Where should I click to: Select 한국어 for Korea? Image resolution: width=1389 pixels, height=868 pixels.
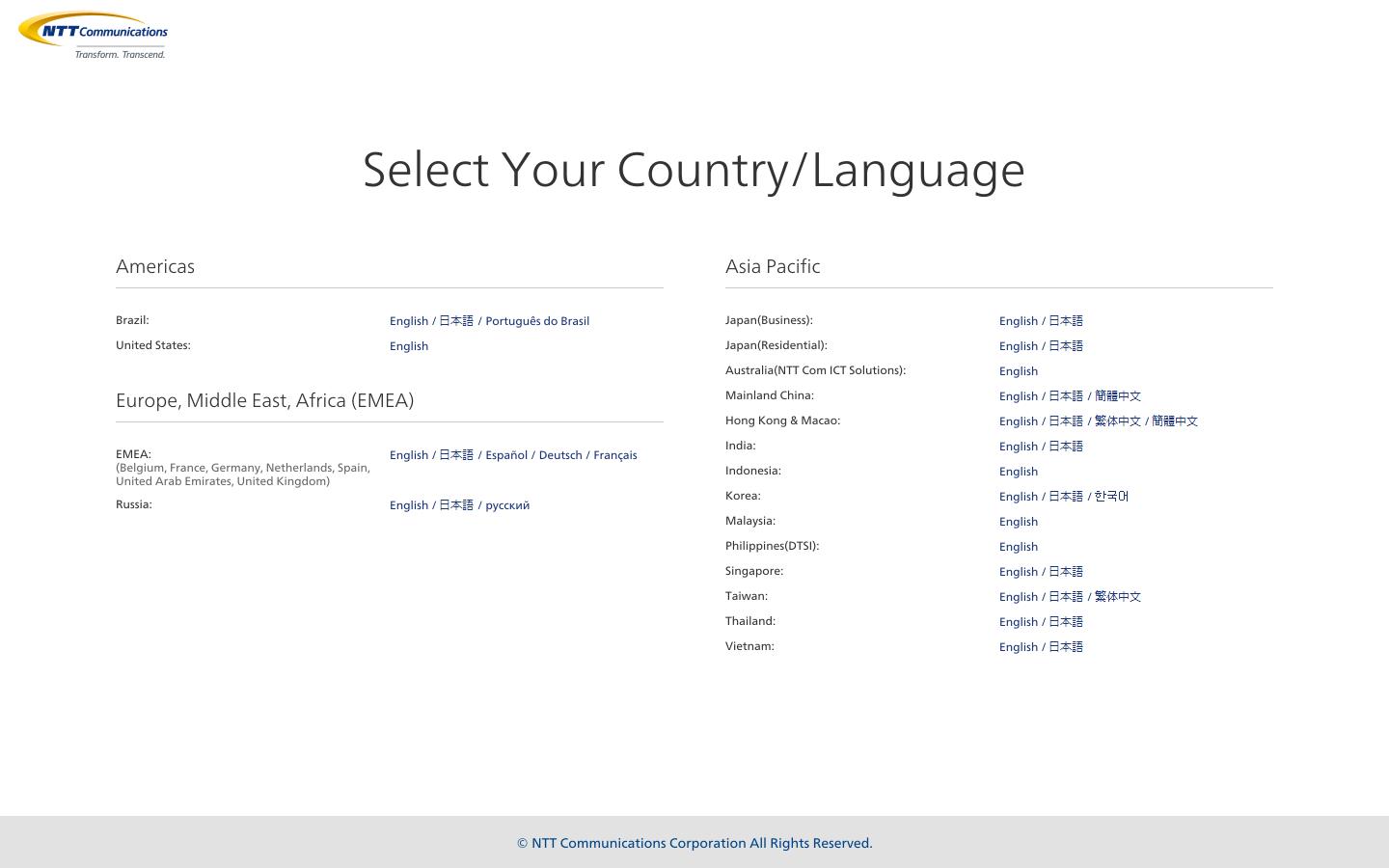coord(1109,496)
